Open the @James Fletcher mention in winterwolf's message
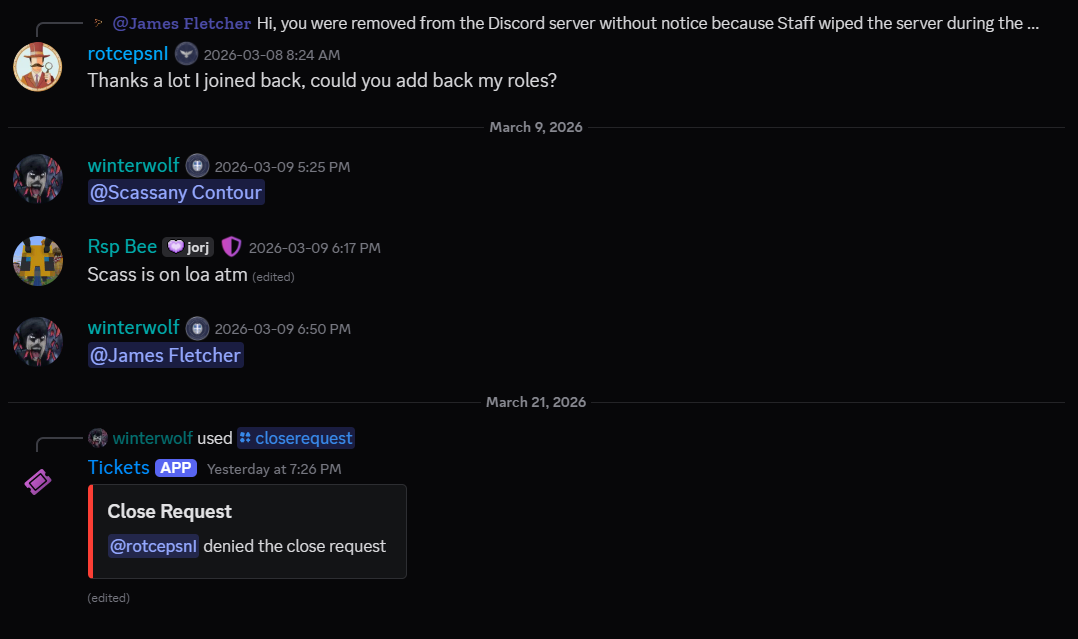Image resolution: width=1078 pixels, height=639 pixels. point(166,355)
